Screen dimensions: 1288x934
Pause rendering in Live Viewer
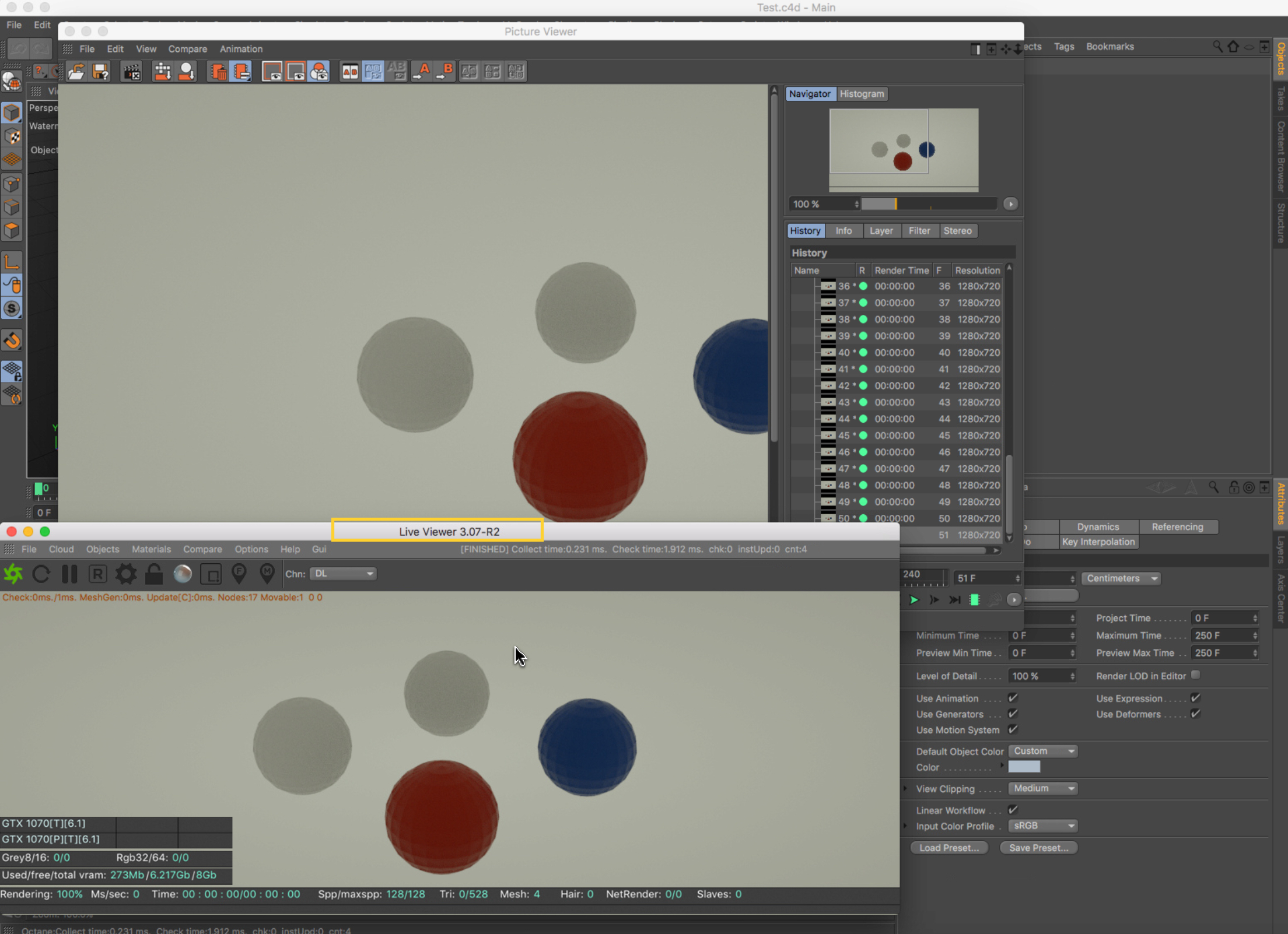[69, 574]
